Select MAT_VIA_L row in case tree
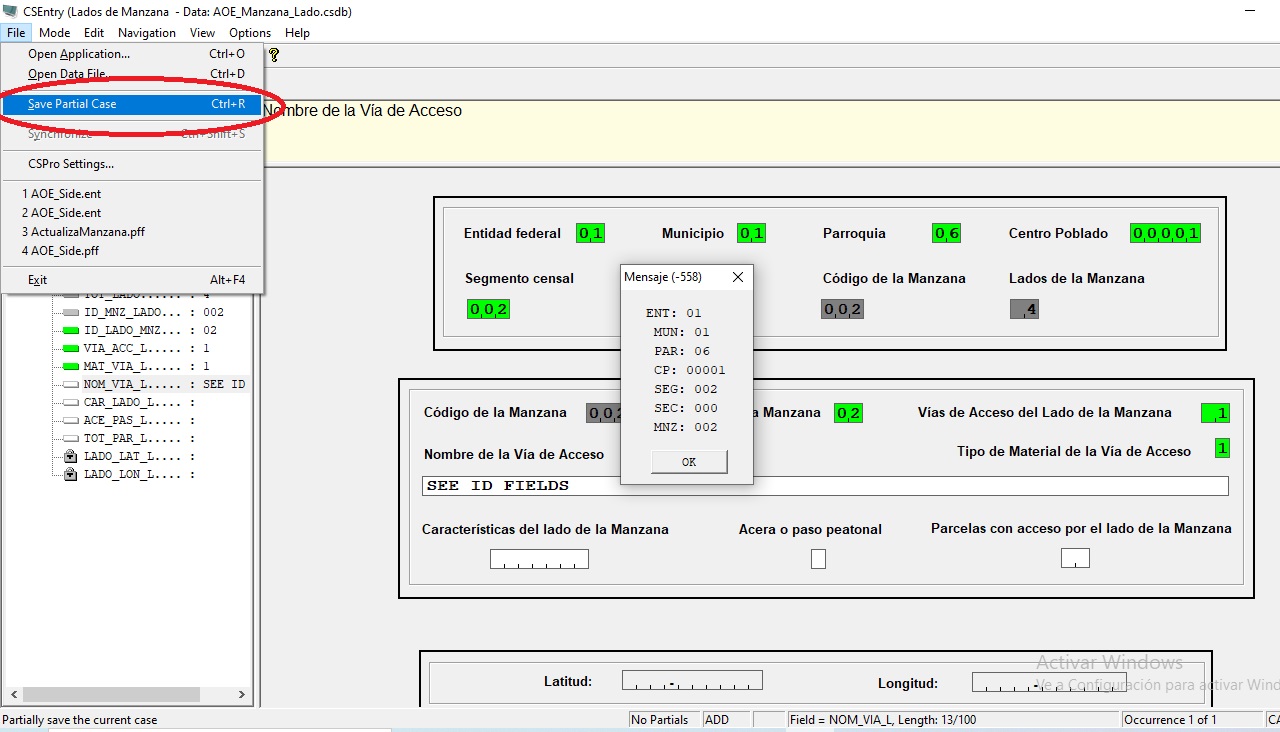 (147, 366)
